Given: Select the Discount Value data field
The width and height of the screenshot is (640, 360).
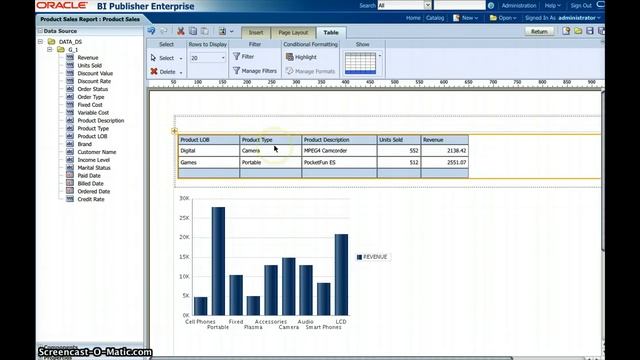Looking at the screenshot, I should pos(95,73).
